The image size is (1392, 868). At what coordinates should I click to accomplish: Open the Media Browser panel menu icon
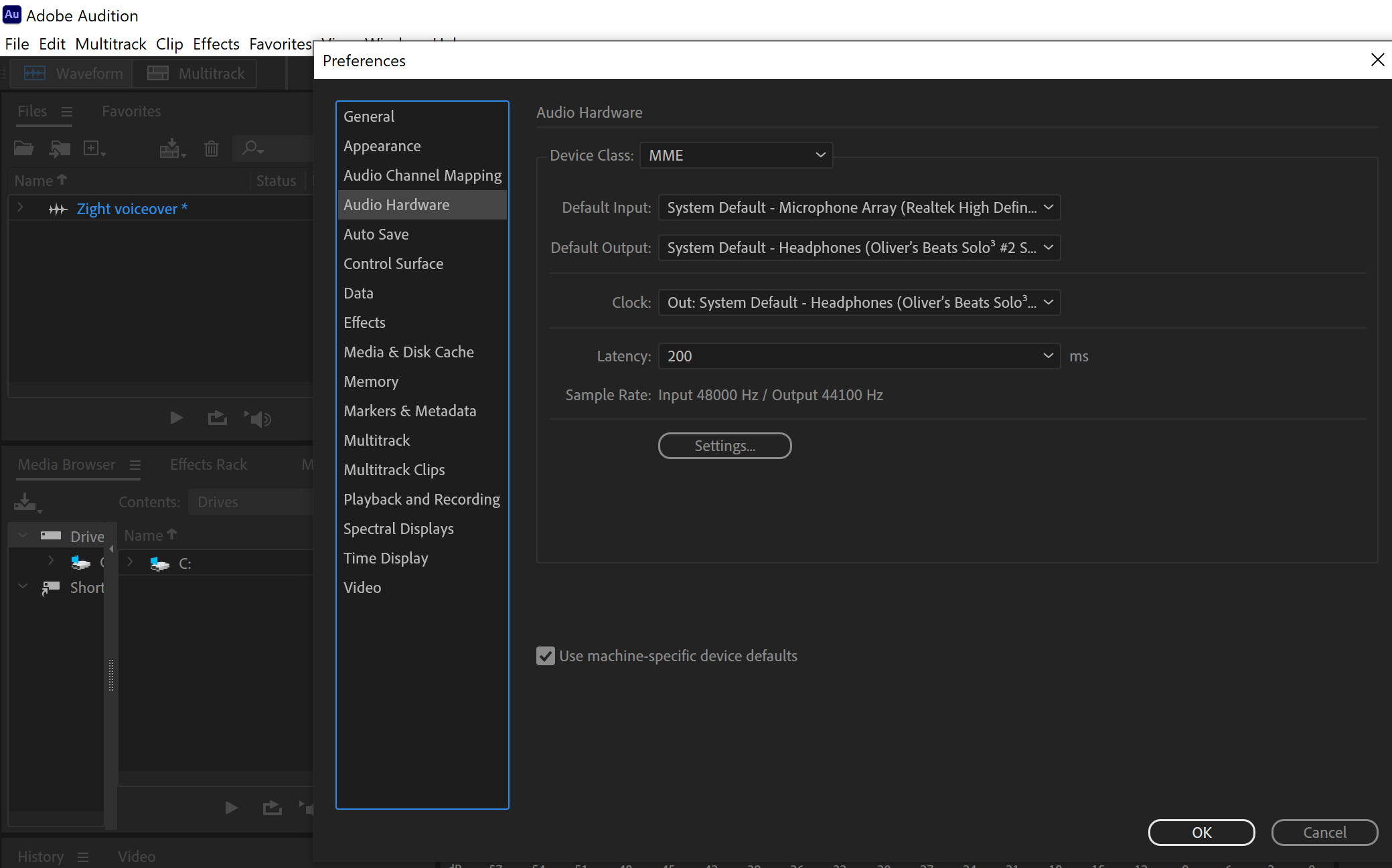(135, 464)
